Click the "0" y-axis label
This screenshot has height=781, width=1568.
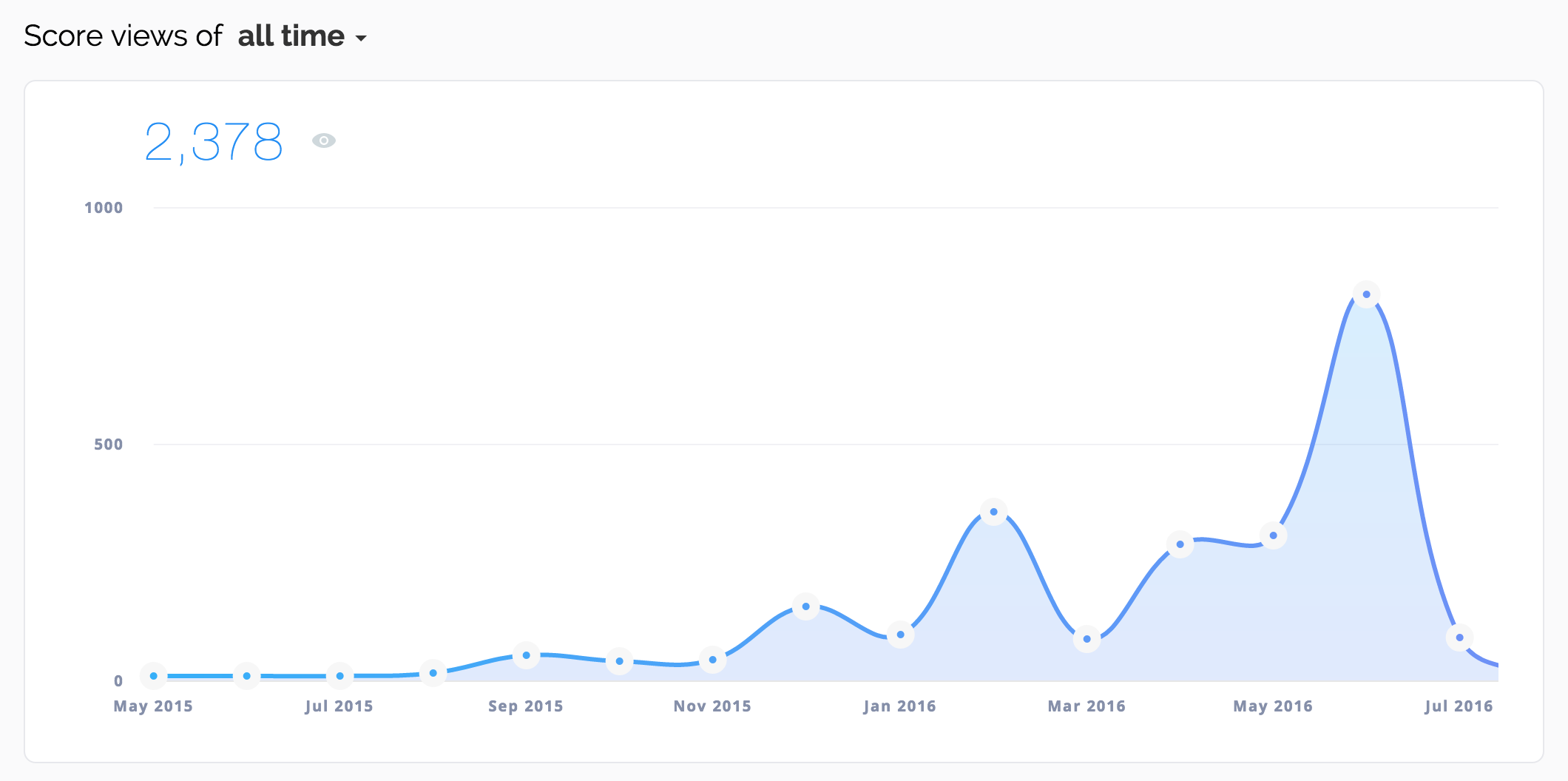tap(118, 681)
